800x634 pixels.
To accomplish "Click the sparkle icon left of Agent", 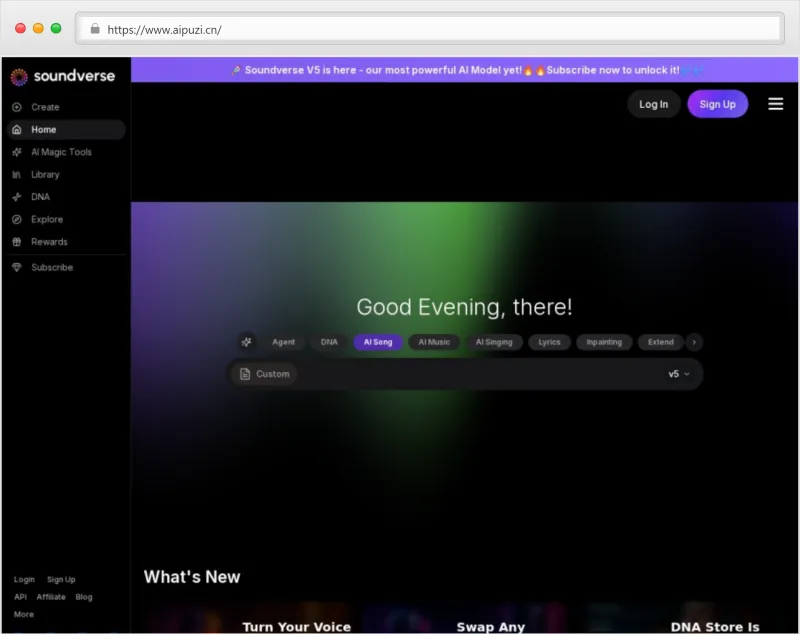I will point(247,342).
